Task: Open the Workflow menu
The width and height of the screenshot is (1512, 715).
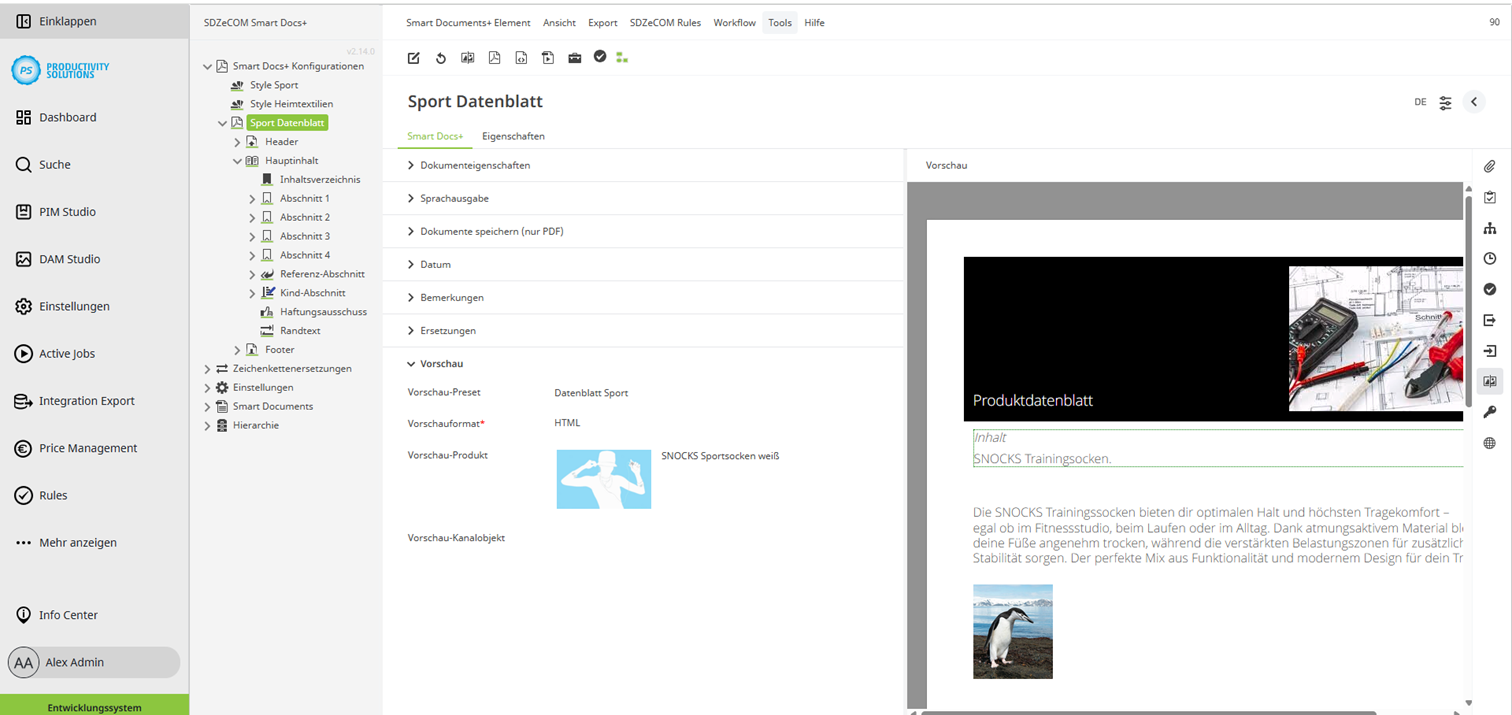Action: [x=734, y=22]
